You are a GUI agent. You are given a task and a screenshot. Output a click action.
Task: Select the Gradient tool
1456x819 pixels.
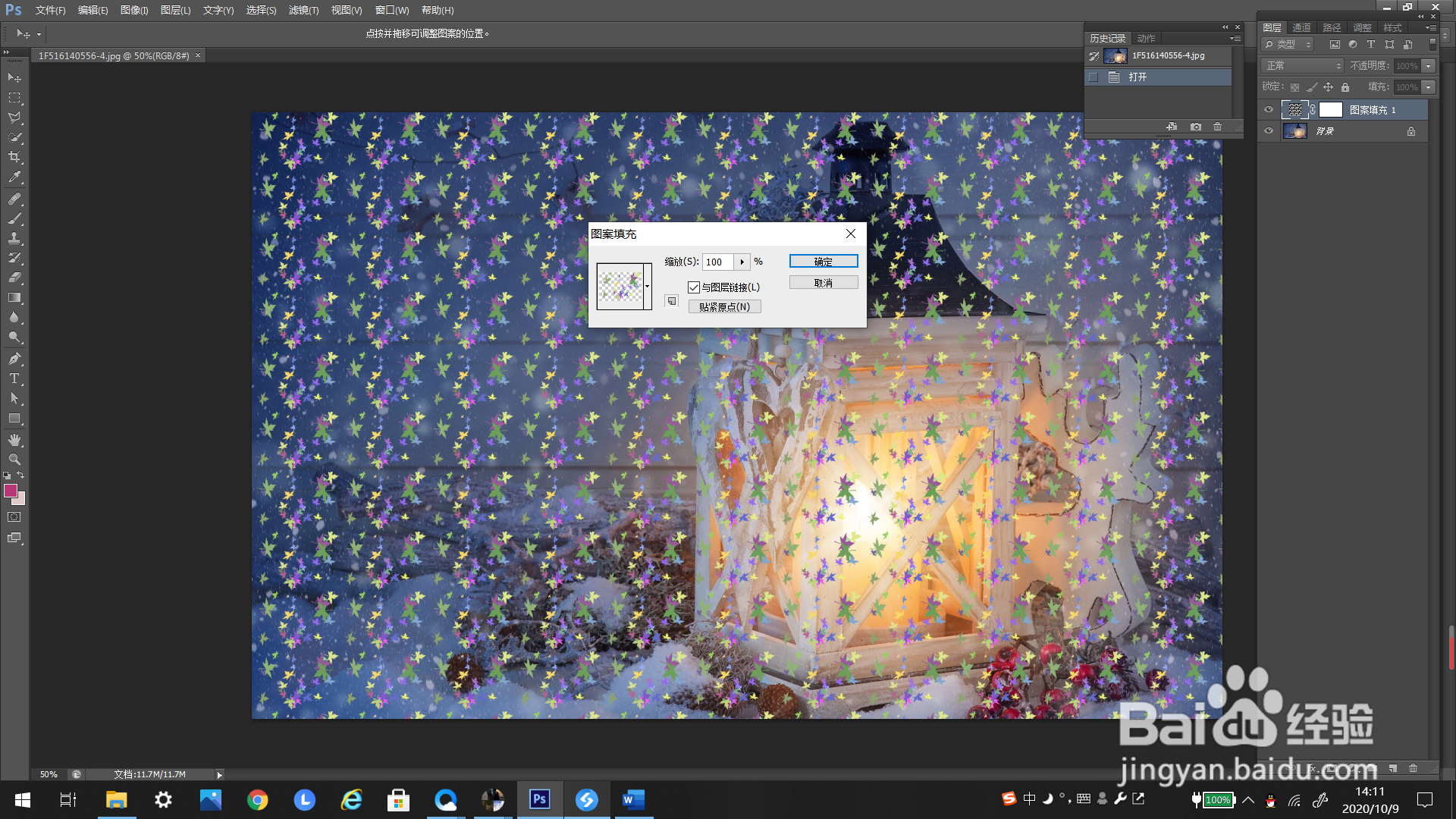tap(14, 298)
